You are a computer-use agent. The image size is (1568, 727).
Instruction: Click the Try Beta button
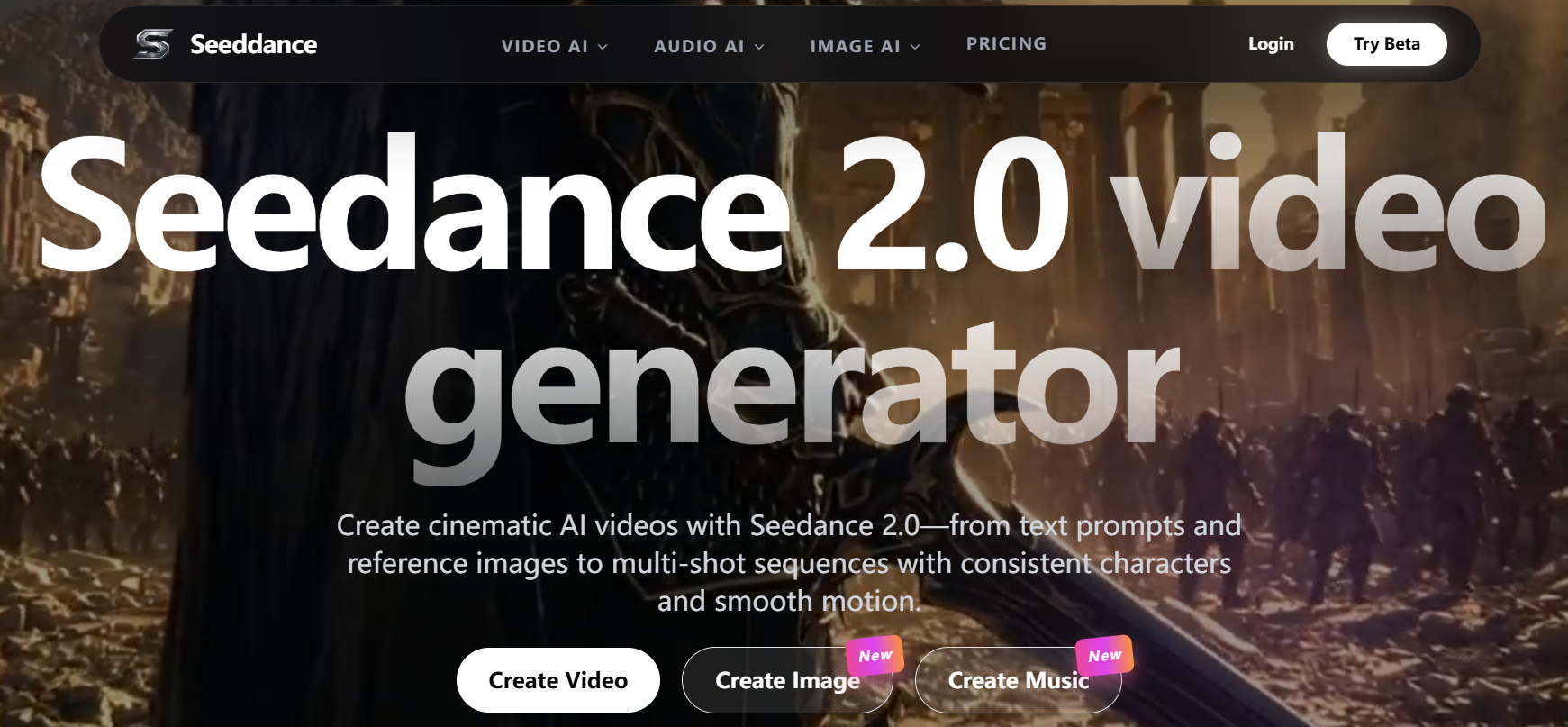pyautogui.click(x=1386, y=44)
